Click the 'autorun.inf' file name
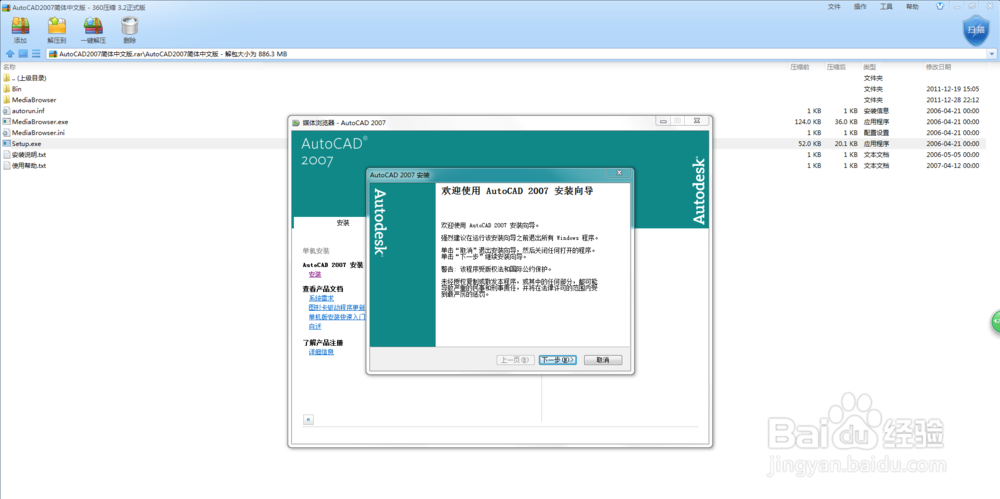The image size is (1000, 499). click(28, 110)
